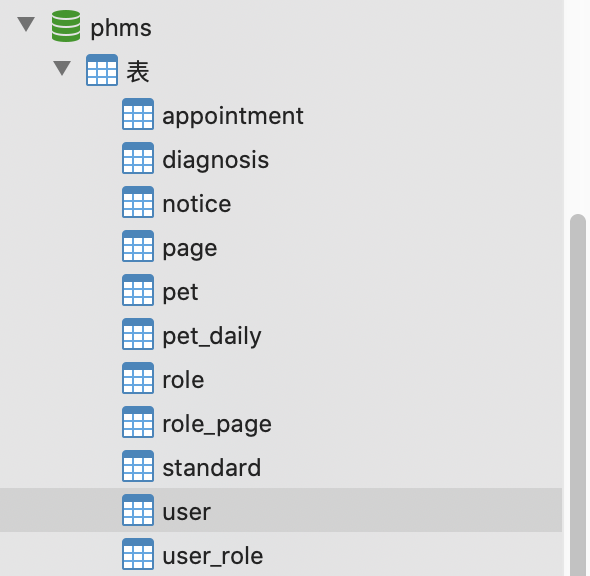Screen dimensions: 590x576
Task: Click the green phms database icon
Action: click(66, 26)
